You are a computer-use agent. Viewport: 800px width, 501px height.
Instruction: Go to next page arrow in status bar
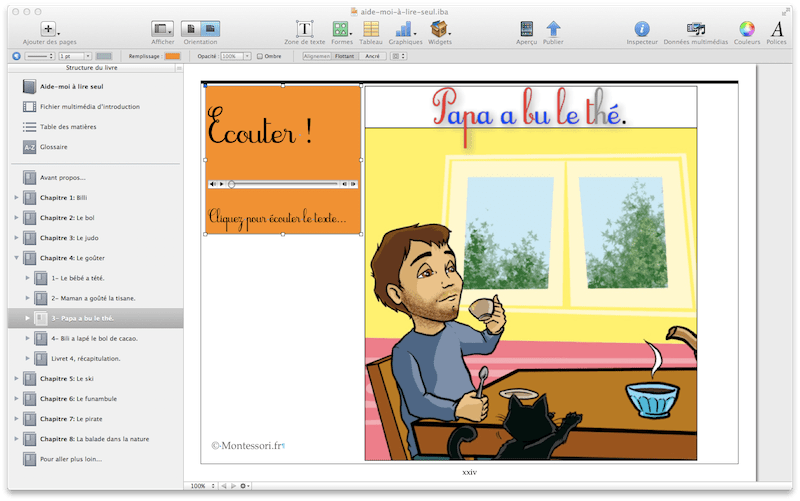tap(233, 486)
